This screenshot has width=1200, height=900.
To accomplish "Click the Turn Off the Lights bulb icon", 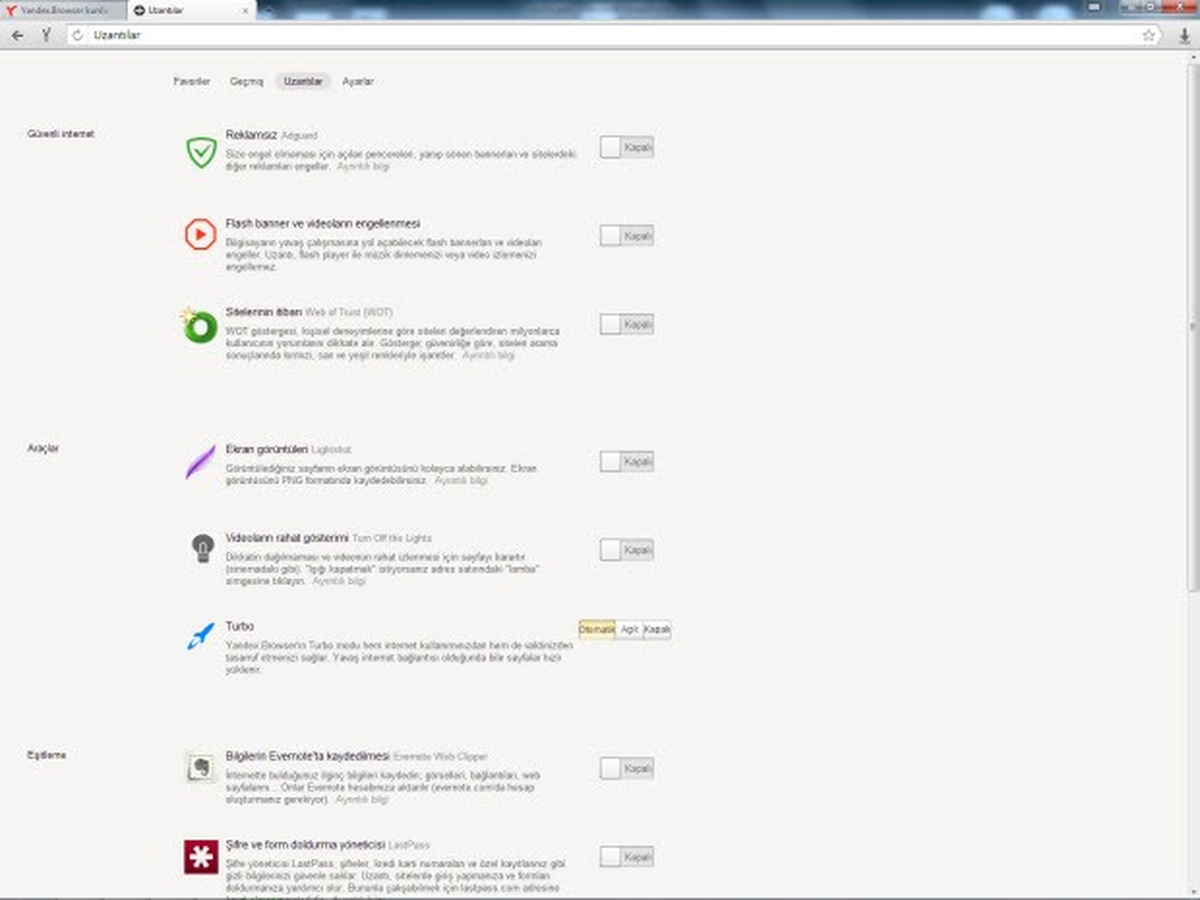I will [x=203, y=548].
